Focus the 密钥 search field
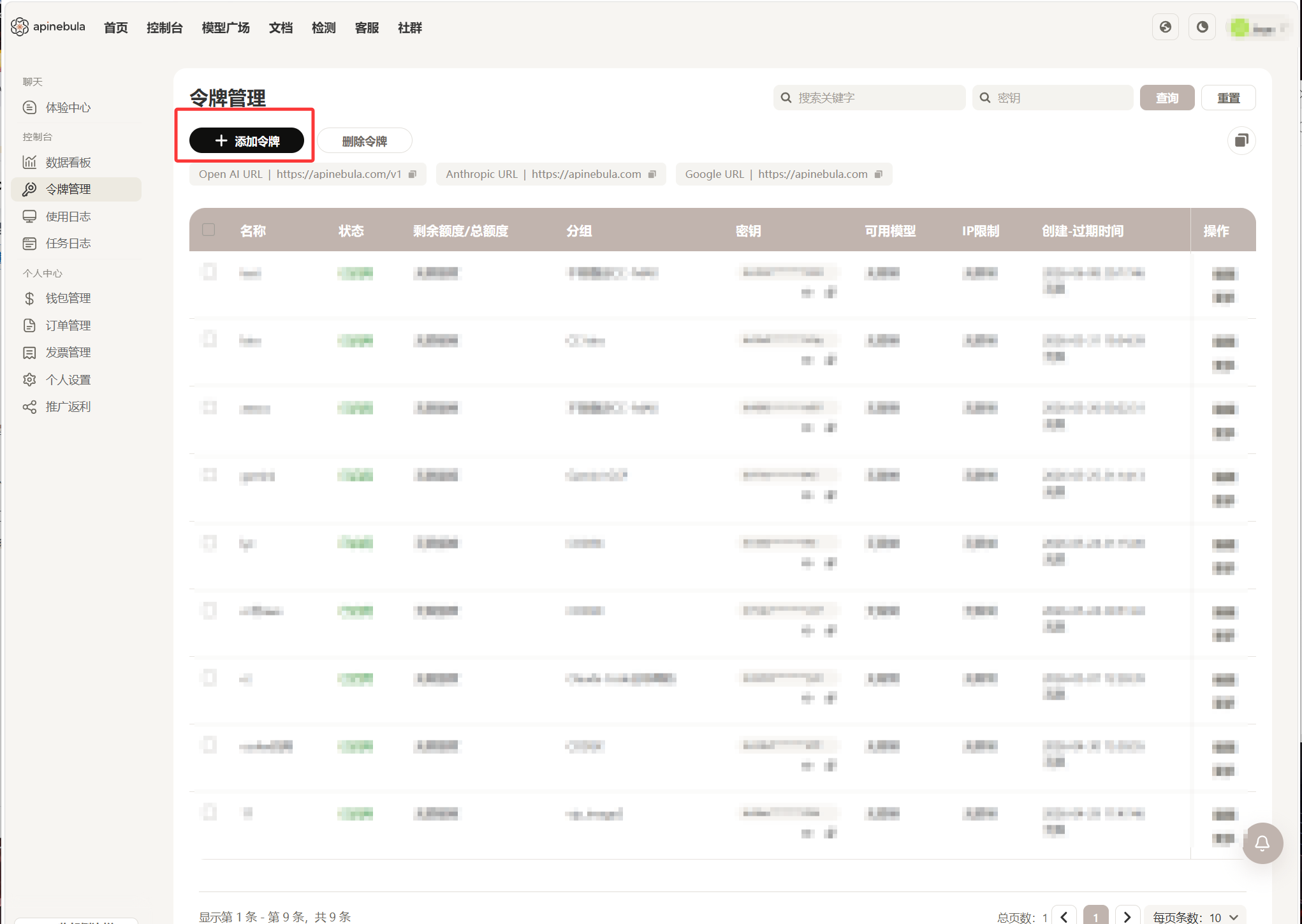Image resolution: width=1302 pixels, height=924 pixels. pyautogui.click(x=1052, y=98)
